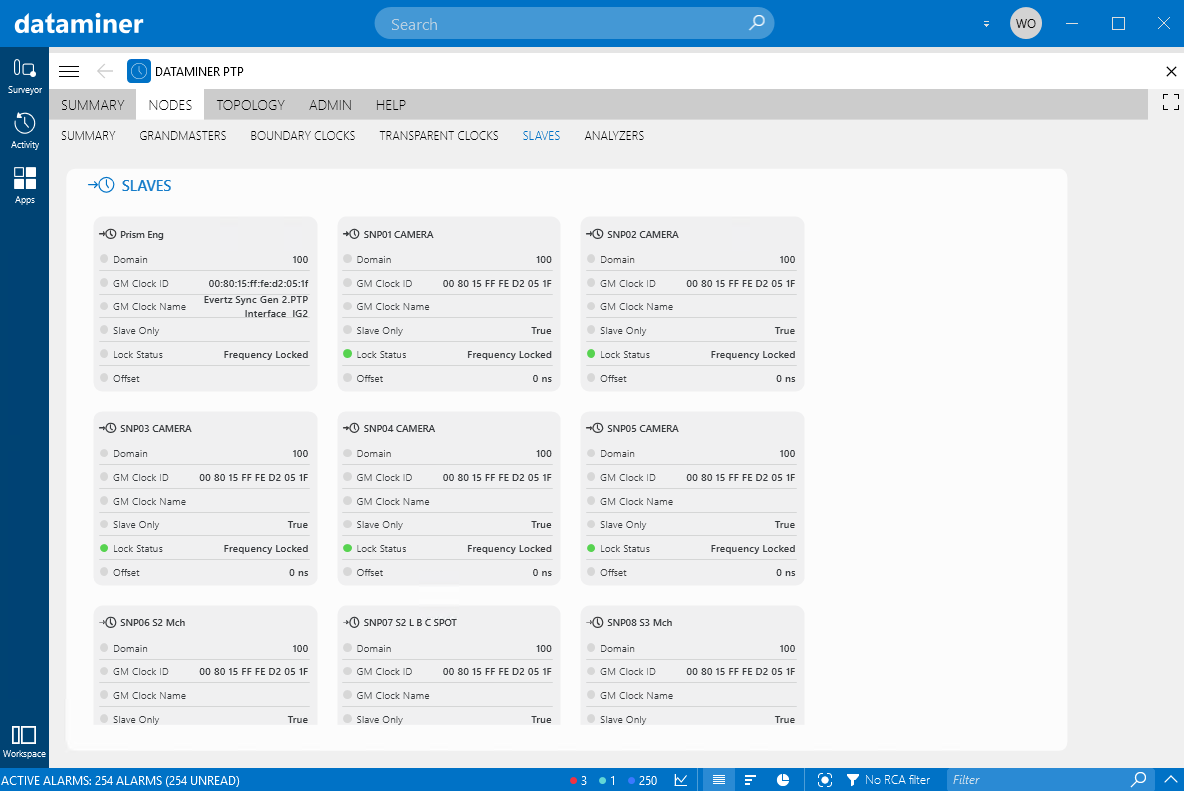Click the magnifier icon in the alarm filter
The width and height of the screenshot is (1184, 791).
1139,779
